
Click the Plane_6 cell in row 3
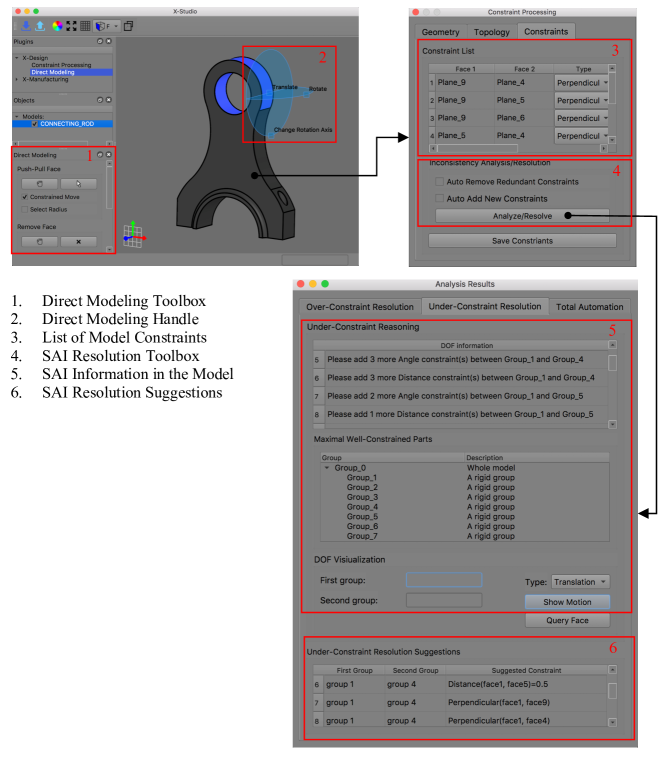pos(524,118)
